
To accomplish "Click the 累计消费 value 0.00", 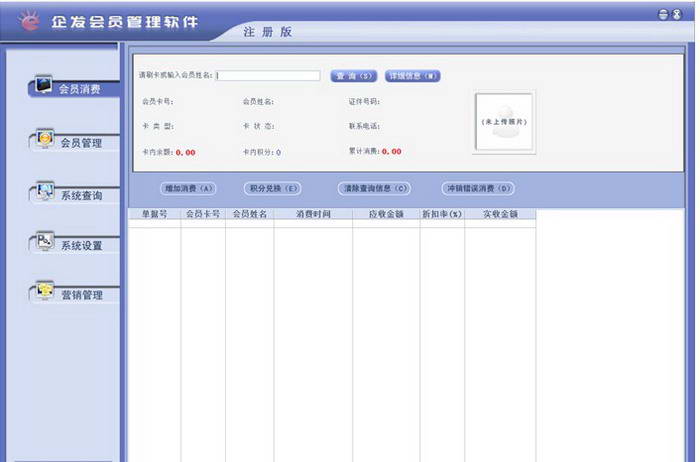I will (x=392, y=152).
